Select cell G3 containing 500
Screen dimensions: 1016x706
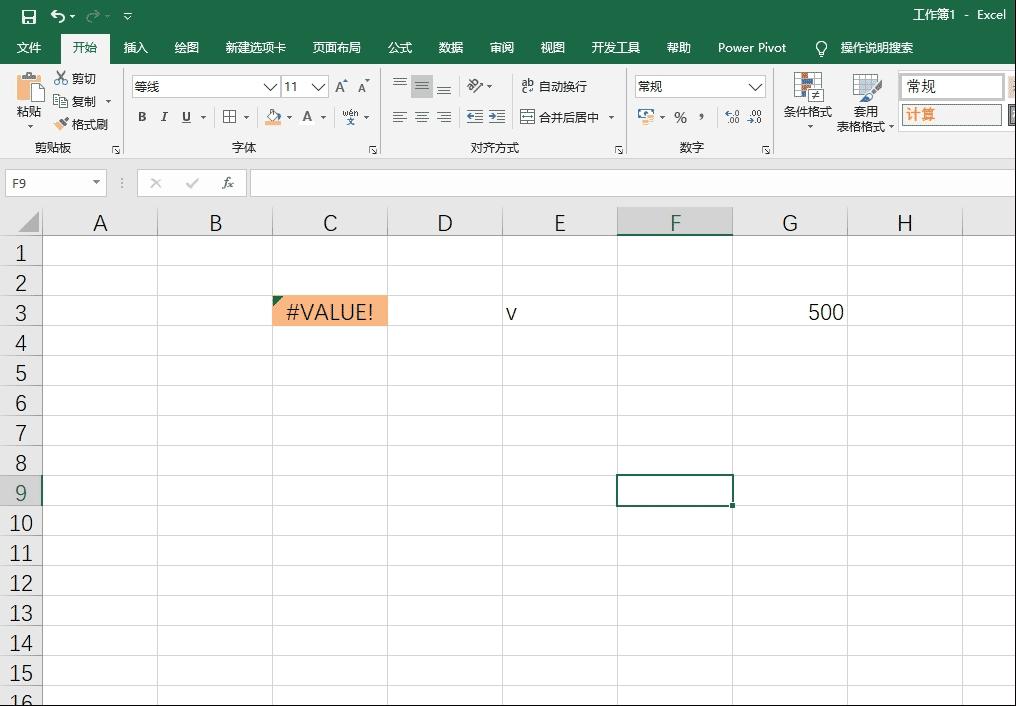click(x=790, y=312)
